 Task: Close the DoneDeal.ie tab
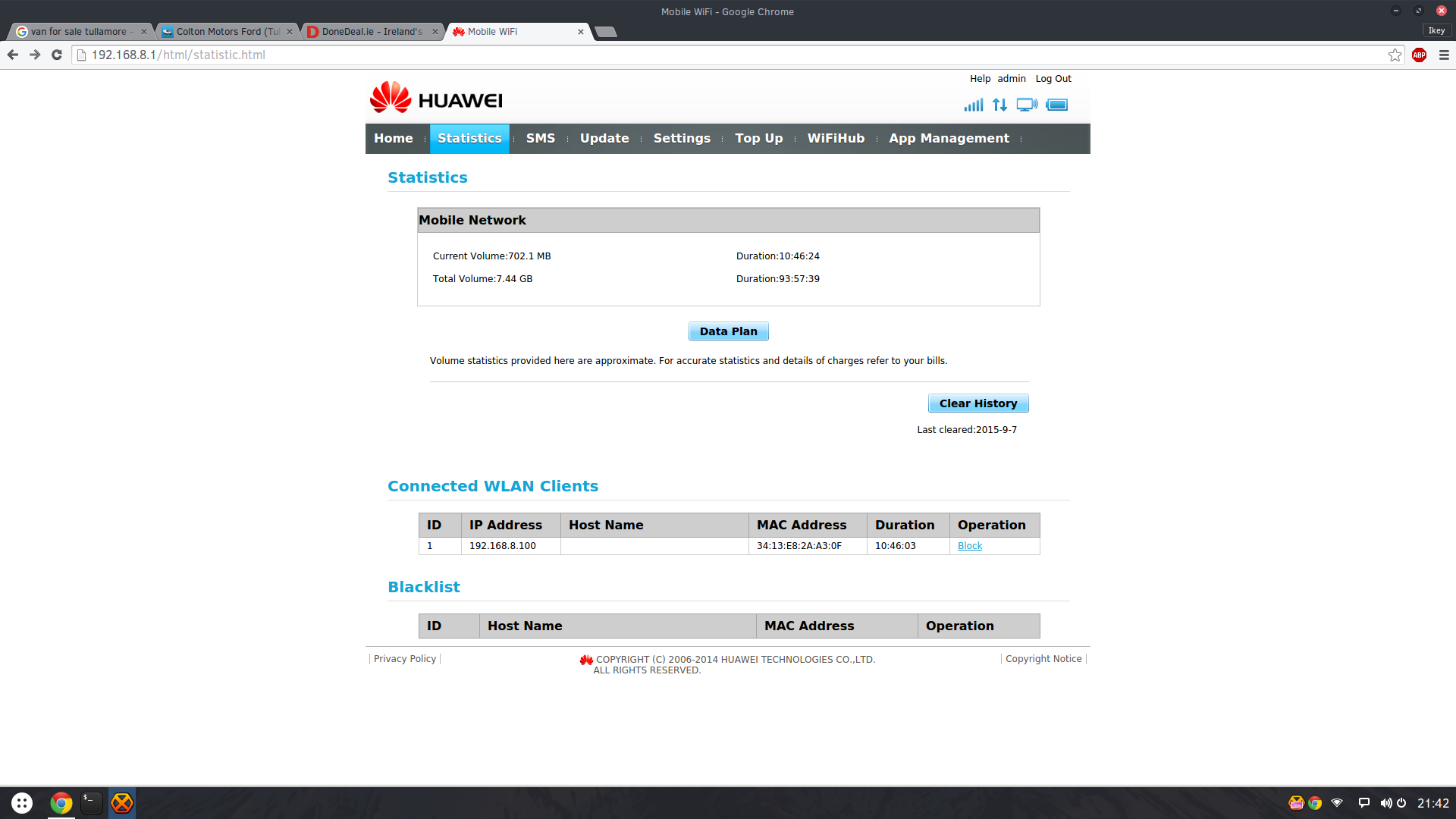coord(435,32)
